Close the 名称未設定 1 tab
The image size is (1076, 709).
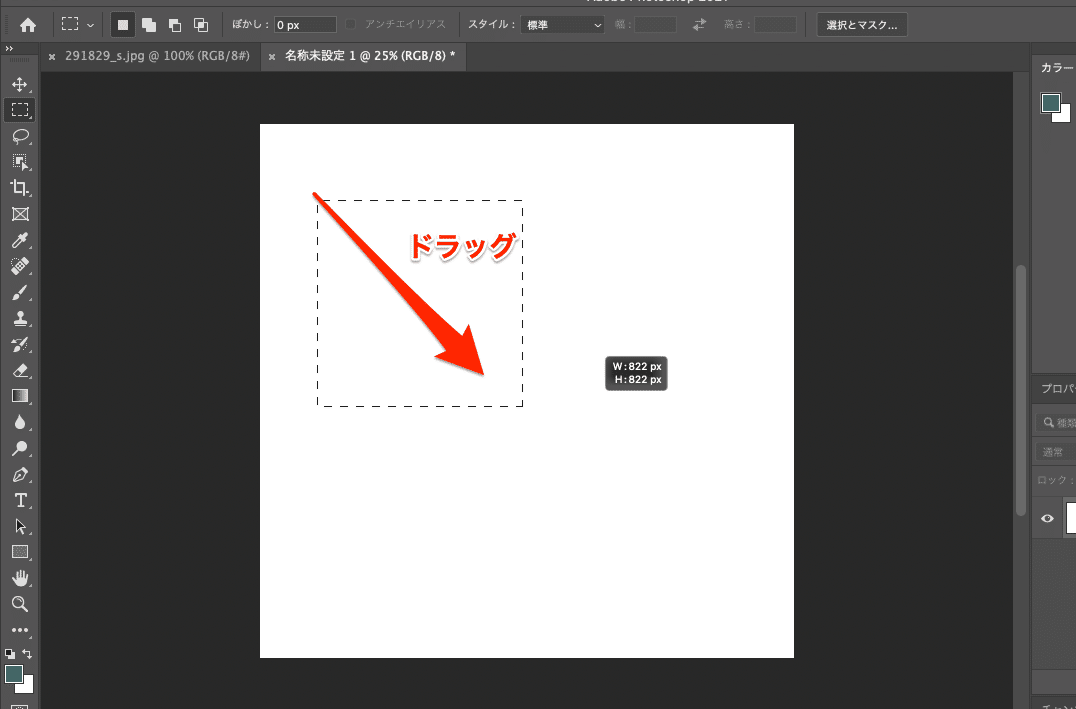(x=272, y=58)
